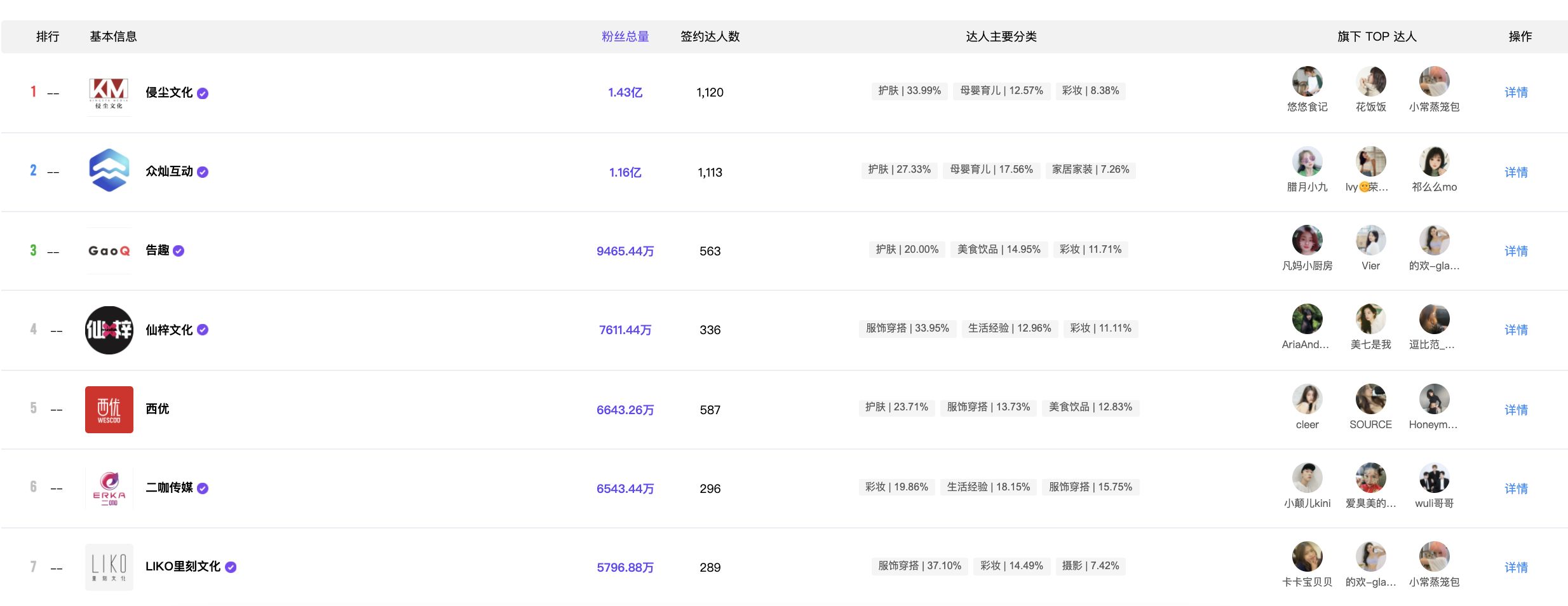Screen dimensions: 1568x606
Task: Open 众灿互动 agency name
Action: (169, 172)
